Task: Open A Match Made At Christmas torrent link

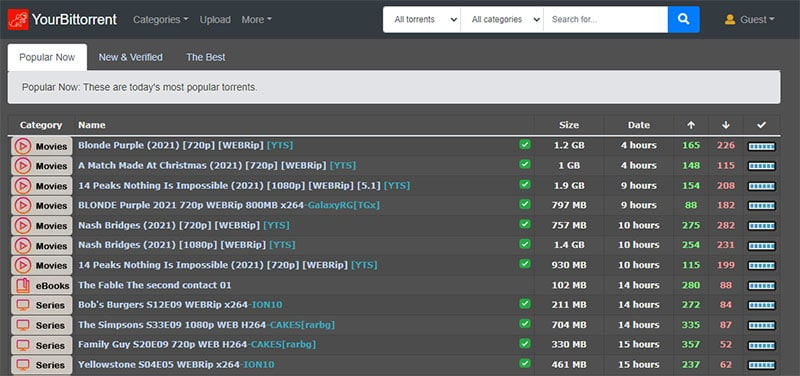Action: tap(217, 165)
